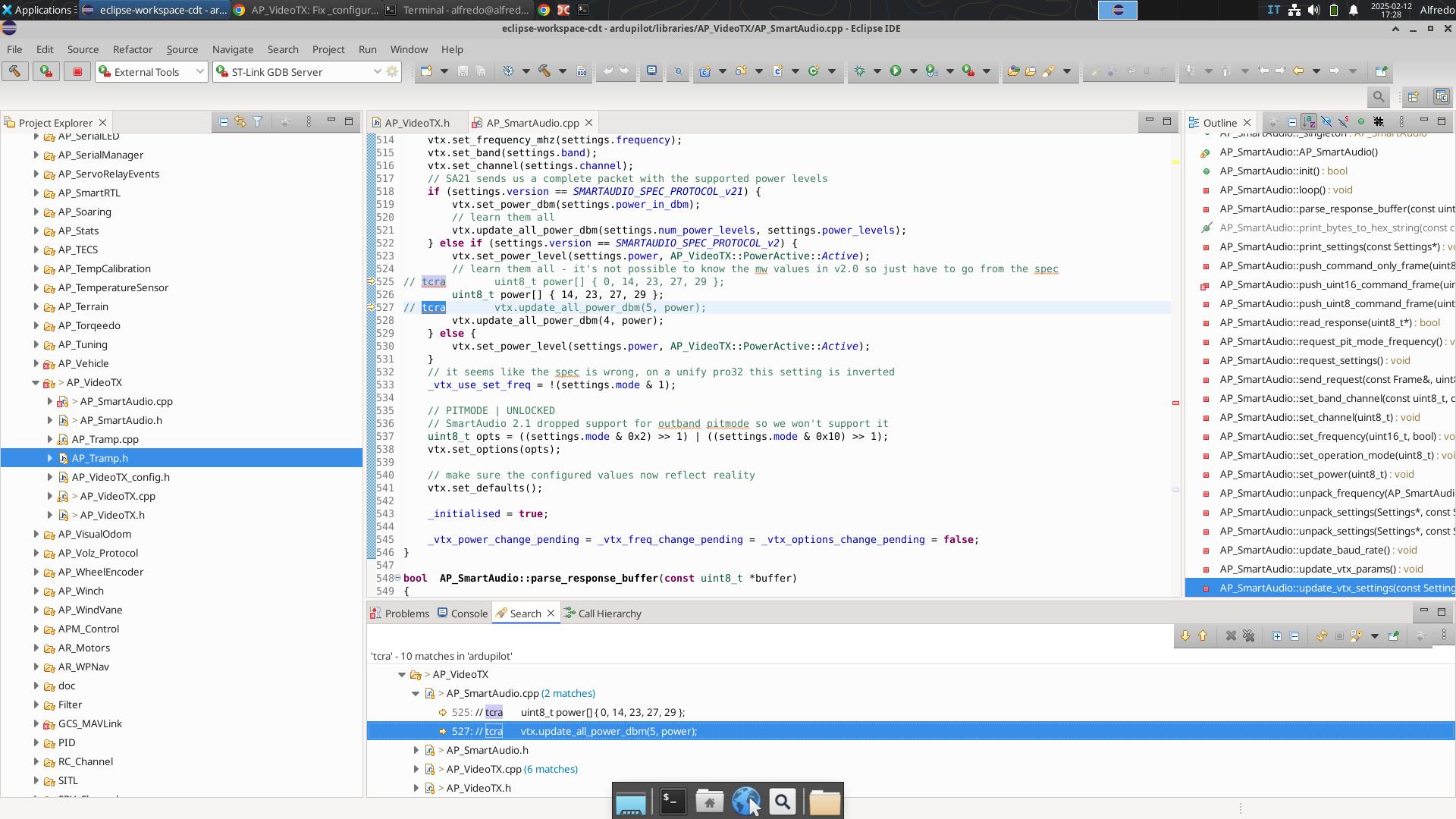Open the Call Hierarchy tab
This screenshot has height=819, width=1456.
click(609, 613)
